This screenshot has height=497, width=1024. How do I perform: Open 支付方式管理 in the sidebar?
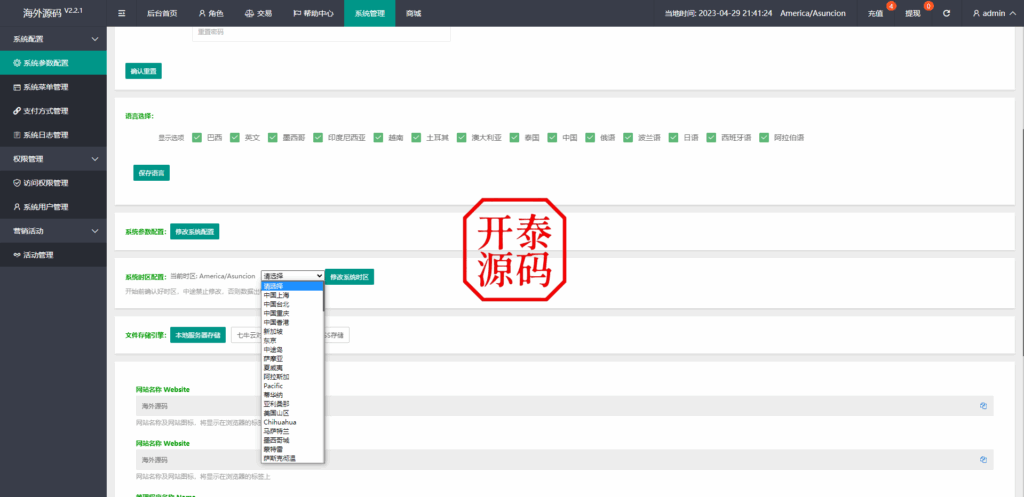click(53, 111)
